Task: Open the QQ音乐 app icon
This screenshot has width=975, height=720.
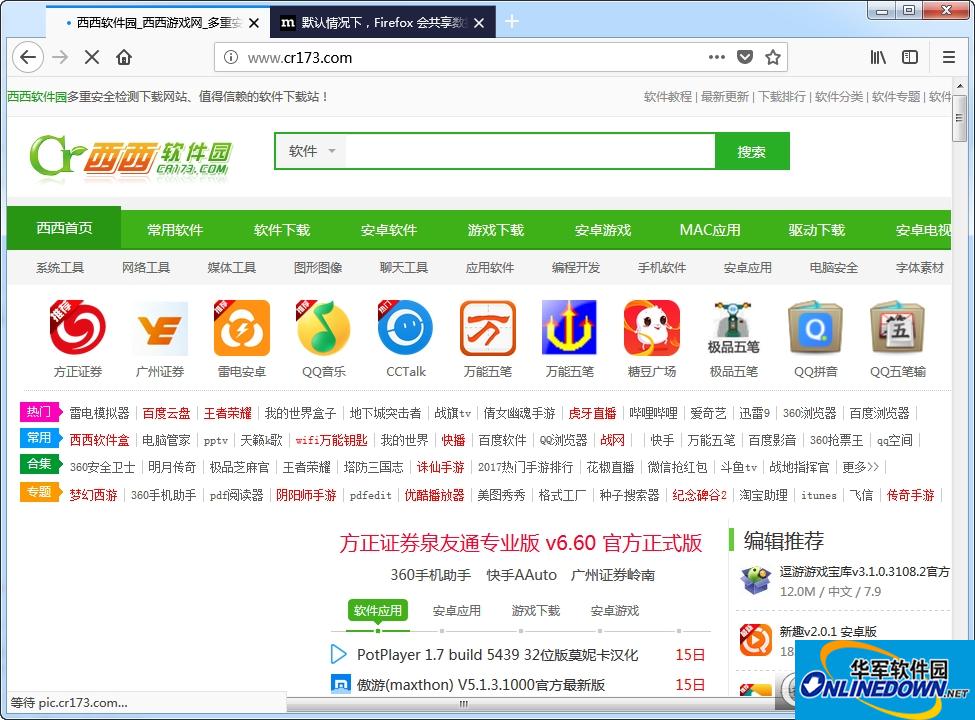Action: (x=323, y=327)
